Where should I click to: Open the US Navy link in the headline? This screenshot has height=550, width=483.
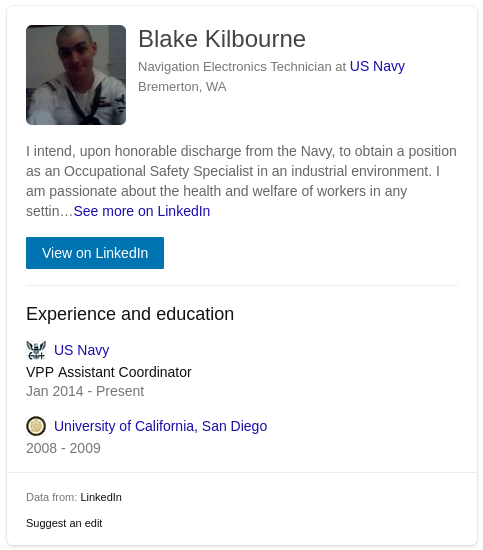(x=377, y=66)
